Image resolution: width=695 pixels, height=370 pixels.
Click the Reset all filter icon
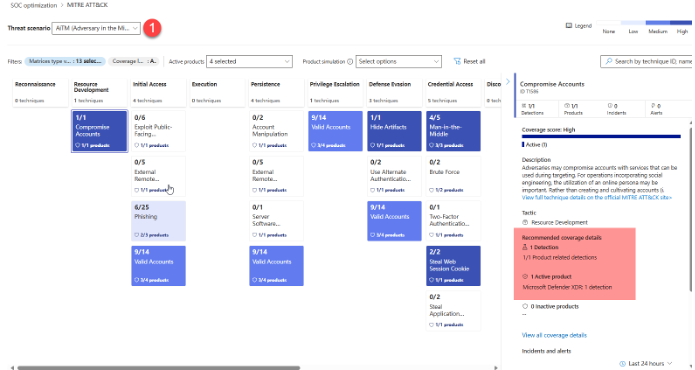tap(457, 61)
